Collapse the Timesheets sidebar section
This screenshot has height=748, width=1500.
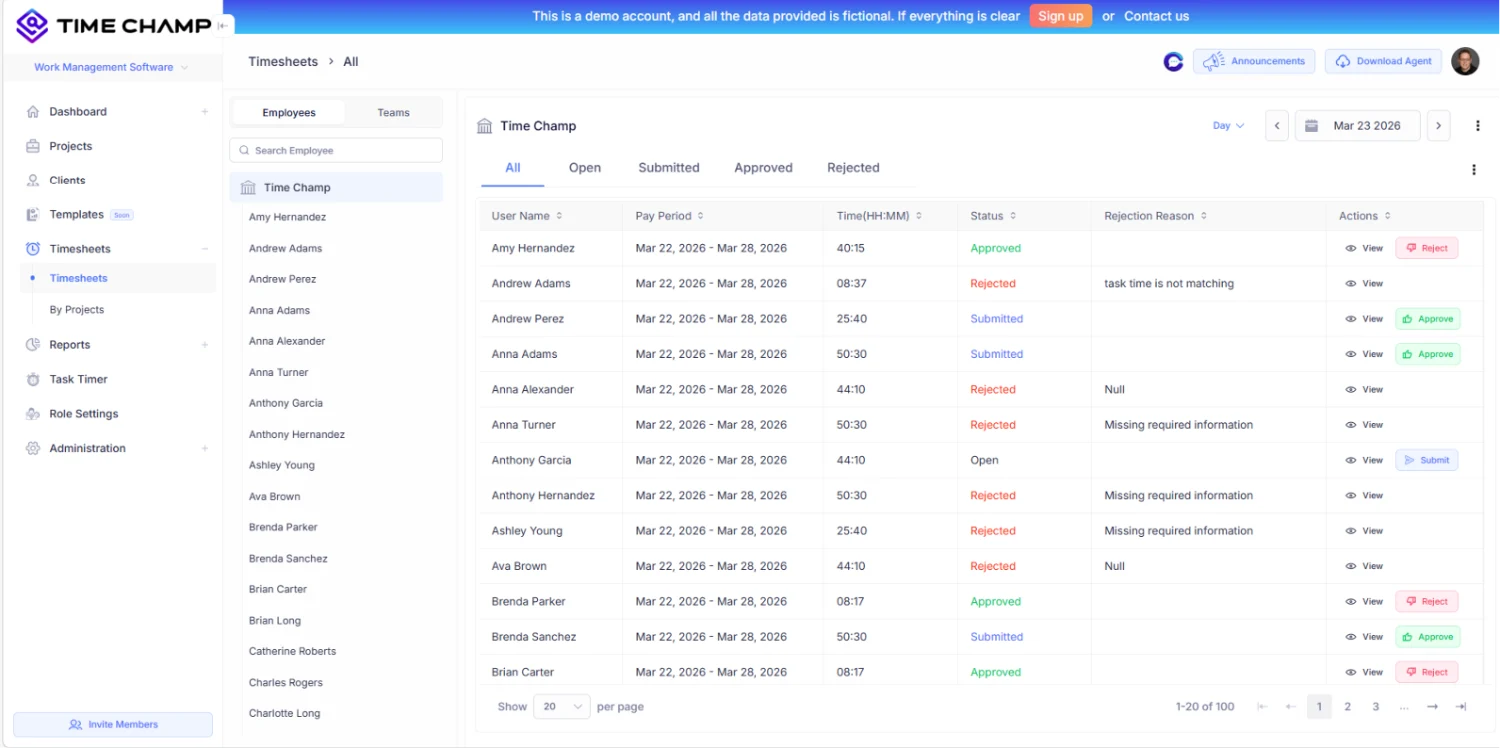pos(205,248)
